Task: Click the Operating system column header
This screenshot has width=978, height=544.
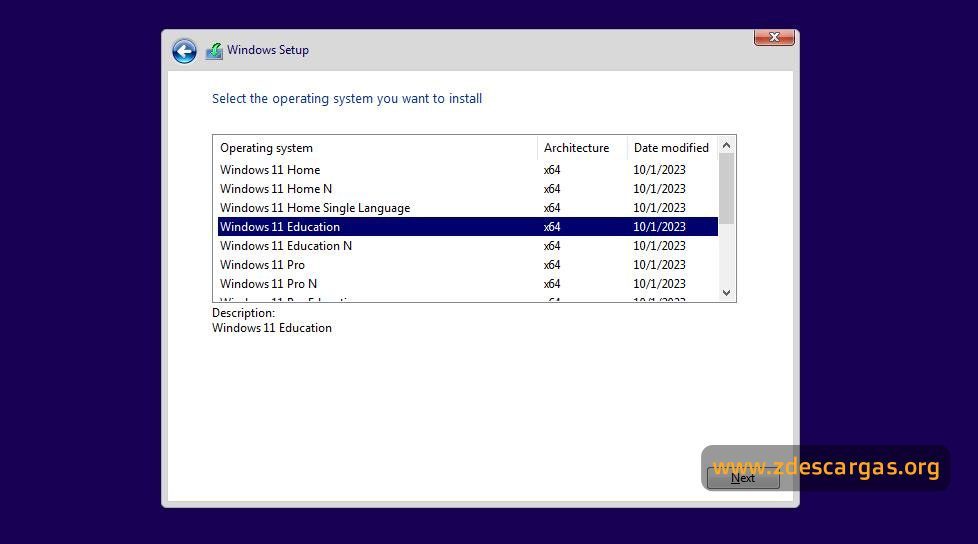Action: coord(375,148)
